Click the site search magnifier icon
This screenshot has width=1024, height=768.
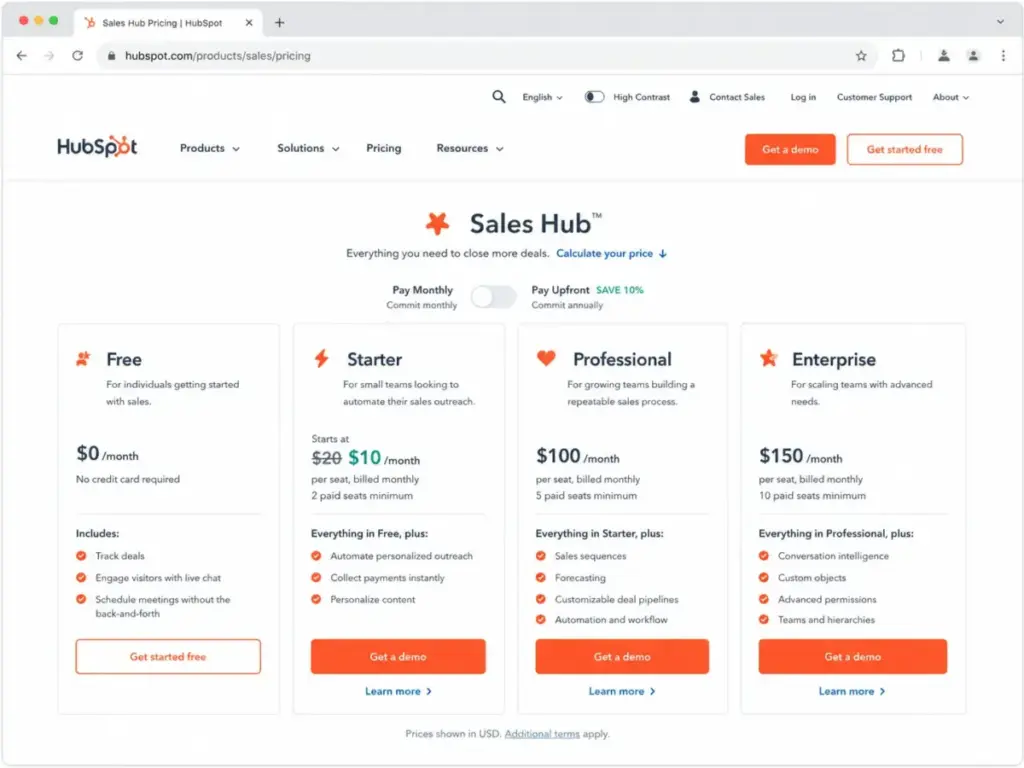(498, 97)
